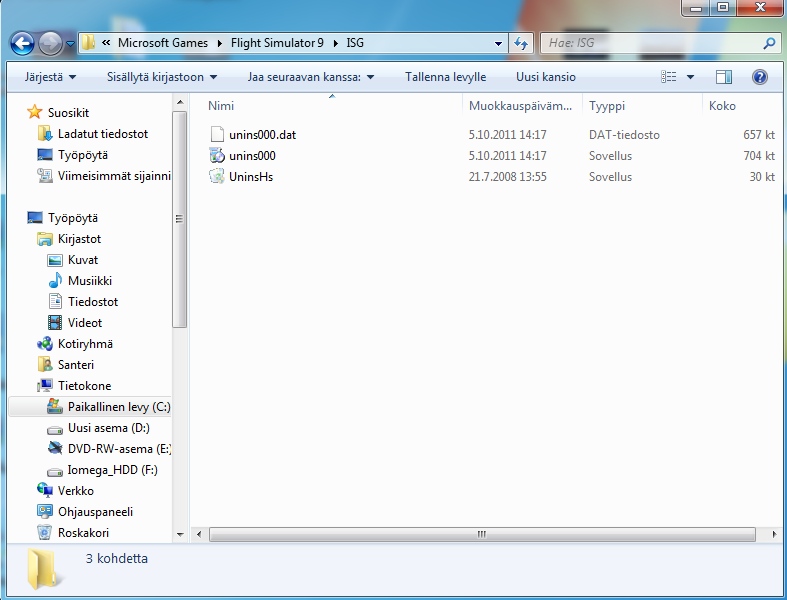Screen dimensions: 787x600
Task: Open Sisällytä kirjastoon menu
Action: pyautogui.click(x=162, y=77)
